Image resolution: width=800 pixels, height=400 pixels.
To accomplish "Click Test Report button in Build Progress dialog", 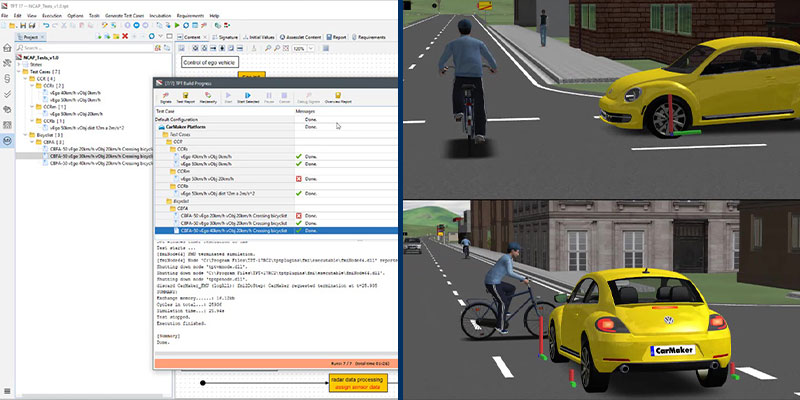I will tap(186, 98).
